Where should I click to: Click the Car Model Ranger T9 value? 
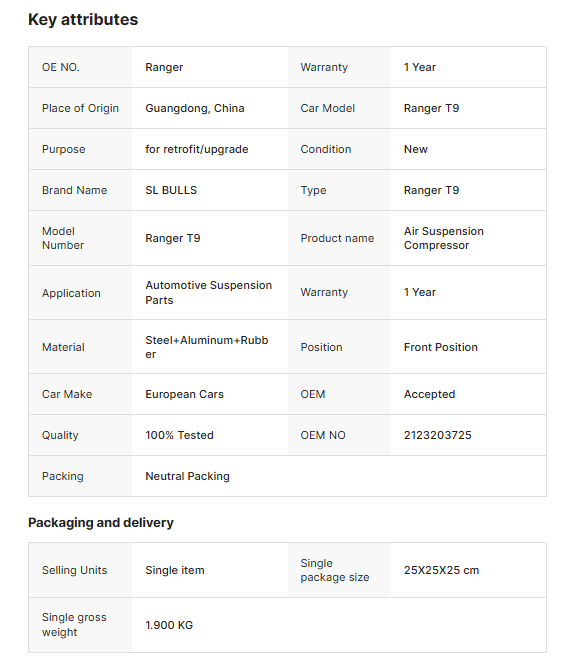[x=431, y=108]
